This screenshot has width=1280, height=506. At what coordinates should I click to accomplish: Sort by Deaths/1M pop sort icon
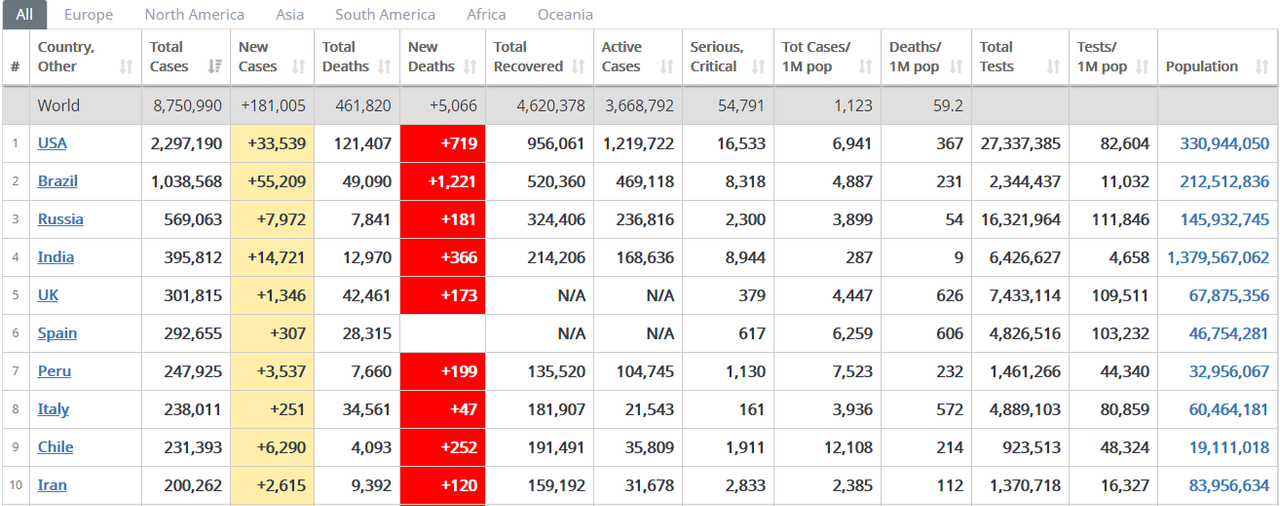pos(956,67)
